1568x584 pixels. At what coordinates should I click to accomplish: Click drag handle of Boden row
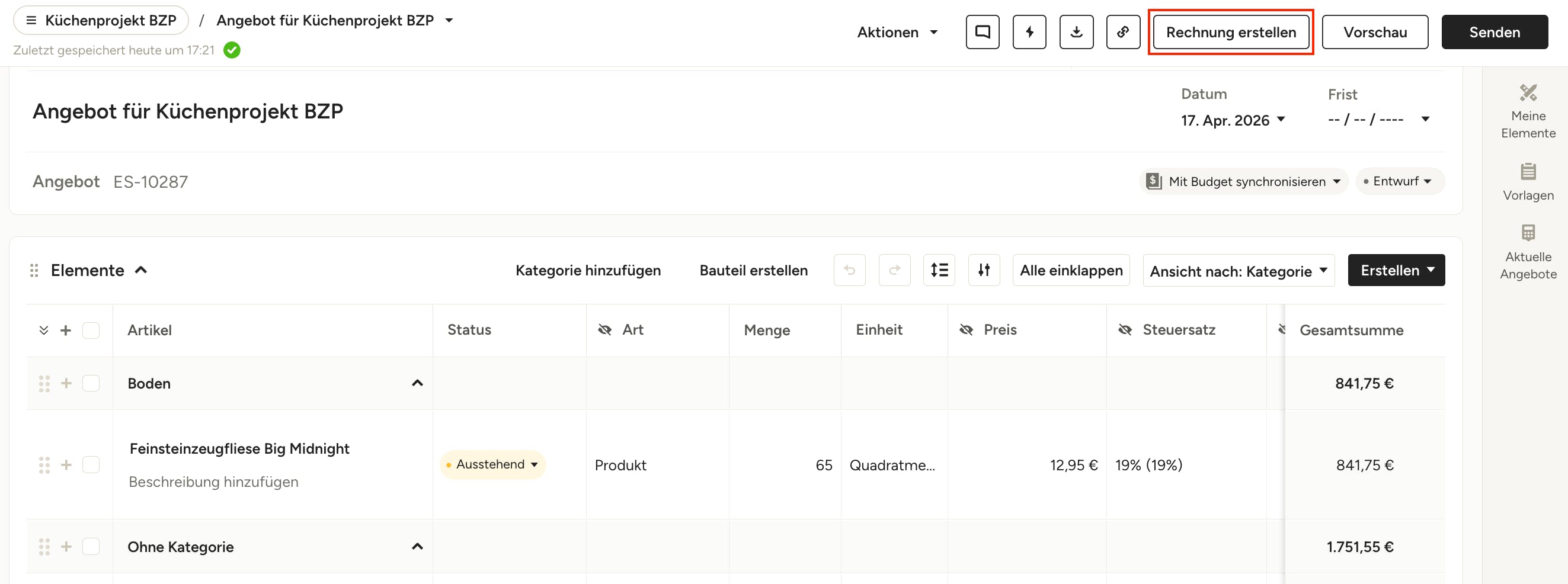coord(44,383)
